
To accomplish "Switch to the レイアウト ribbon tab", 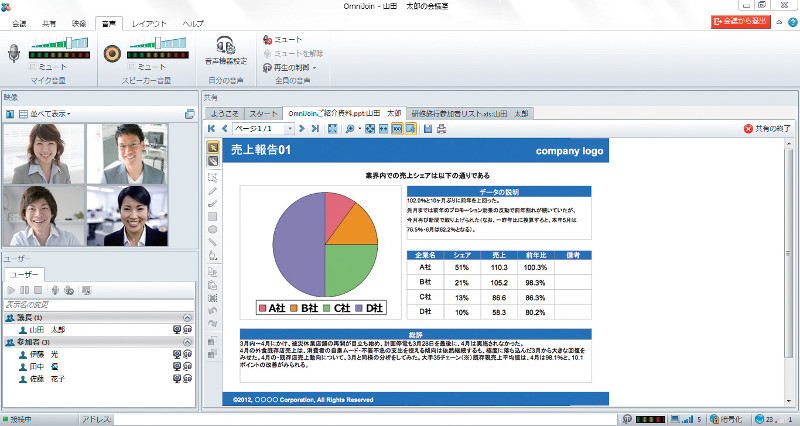I will tap(149, 23).
